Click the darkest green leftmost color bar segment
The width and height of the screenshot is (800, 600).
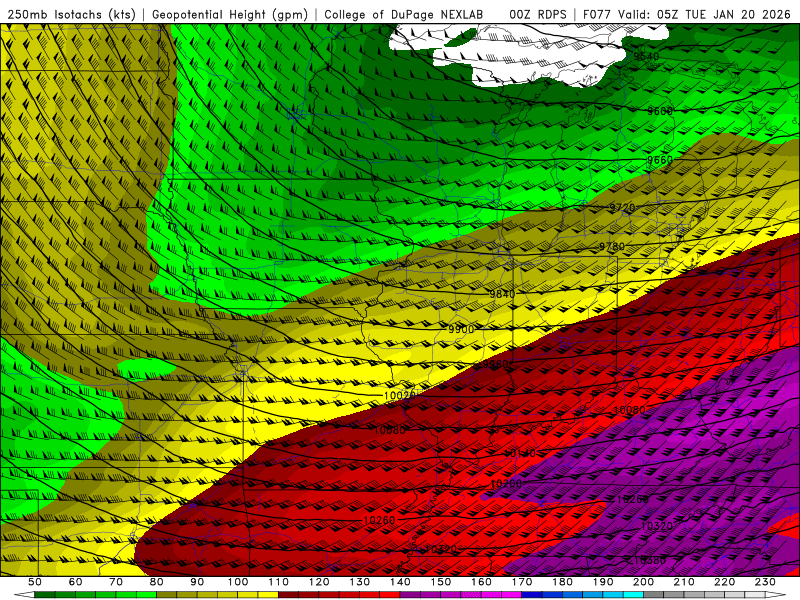45,595
